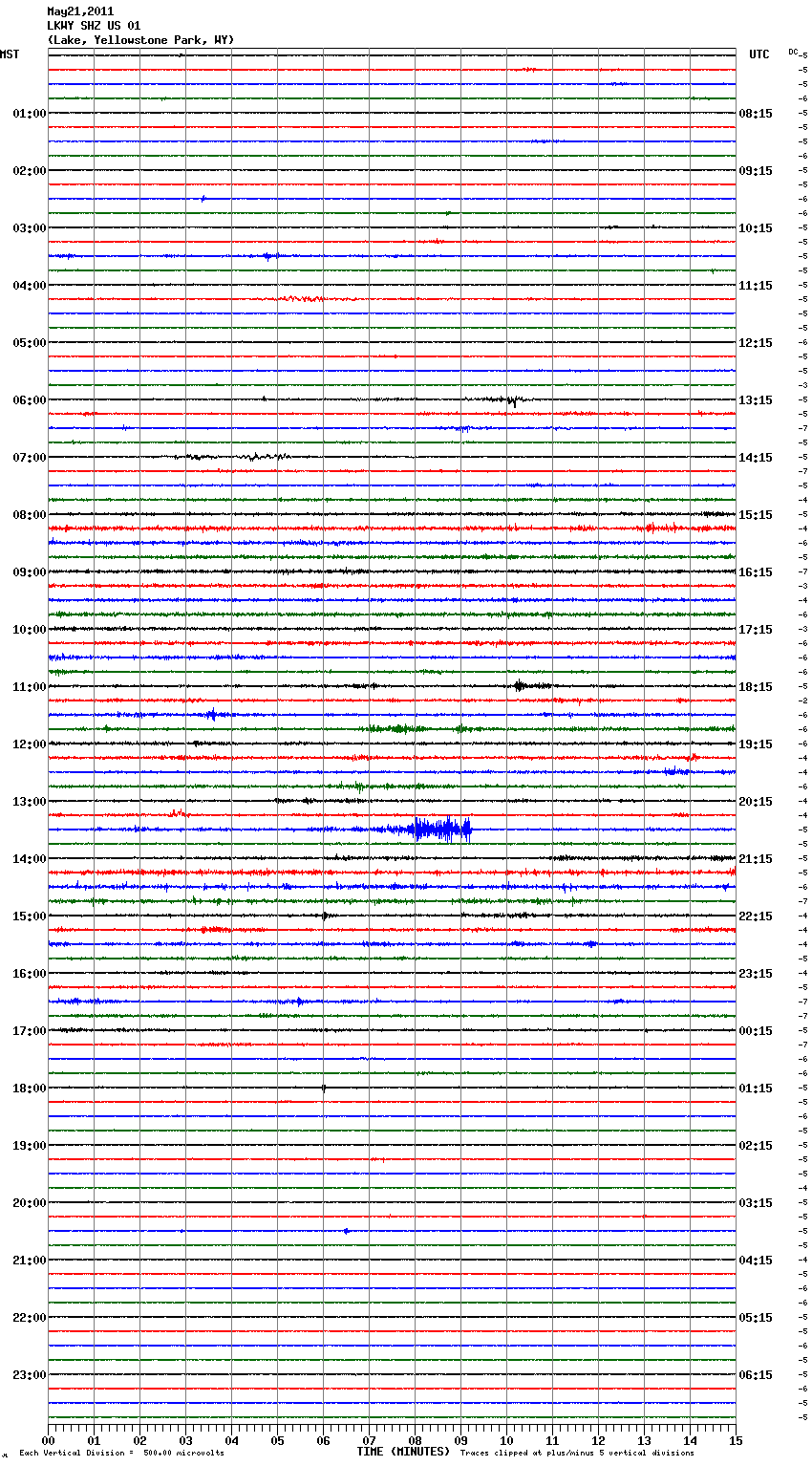This screenshot has width=812, height=1466.
Task: Select the 09:00 MST time label
Action: (29, 572)
